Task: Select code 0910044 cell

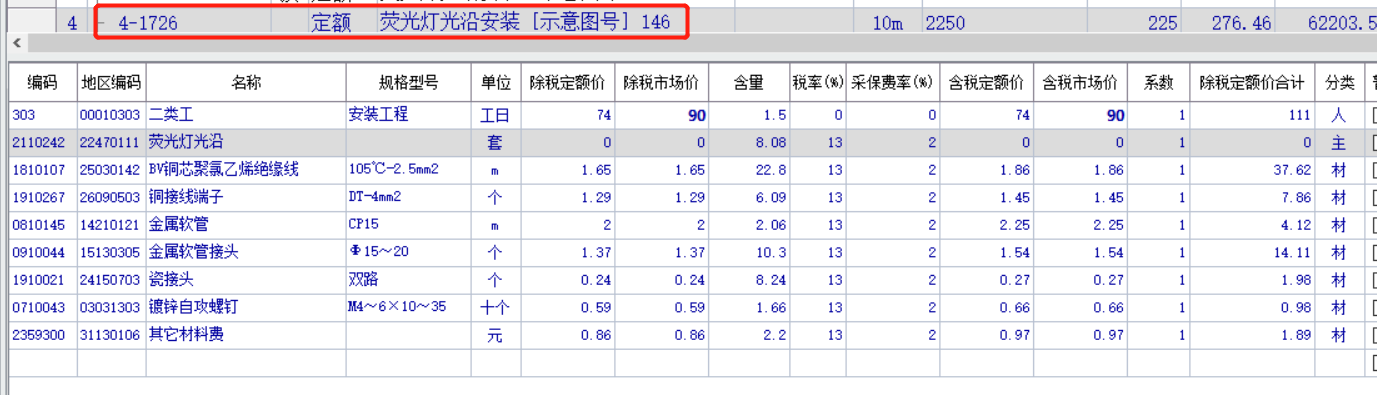Action: tap(42, 253)
